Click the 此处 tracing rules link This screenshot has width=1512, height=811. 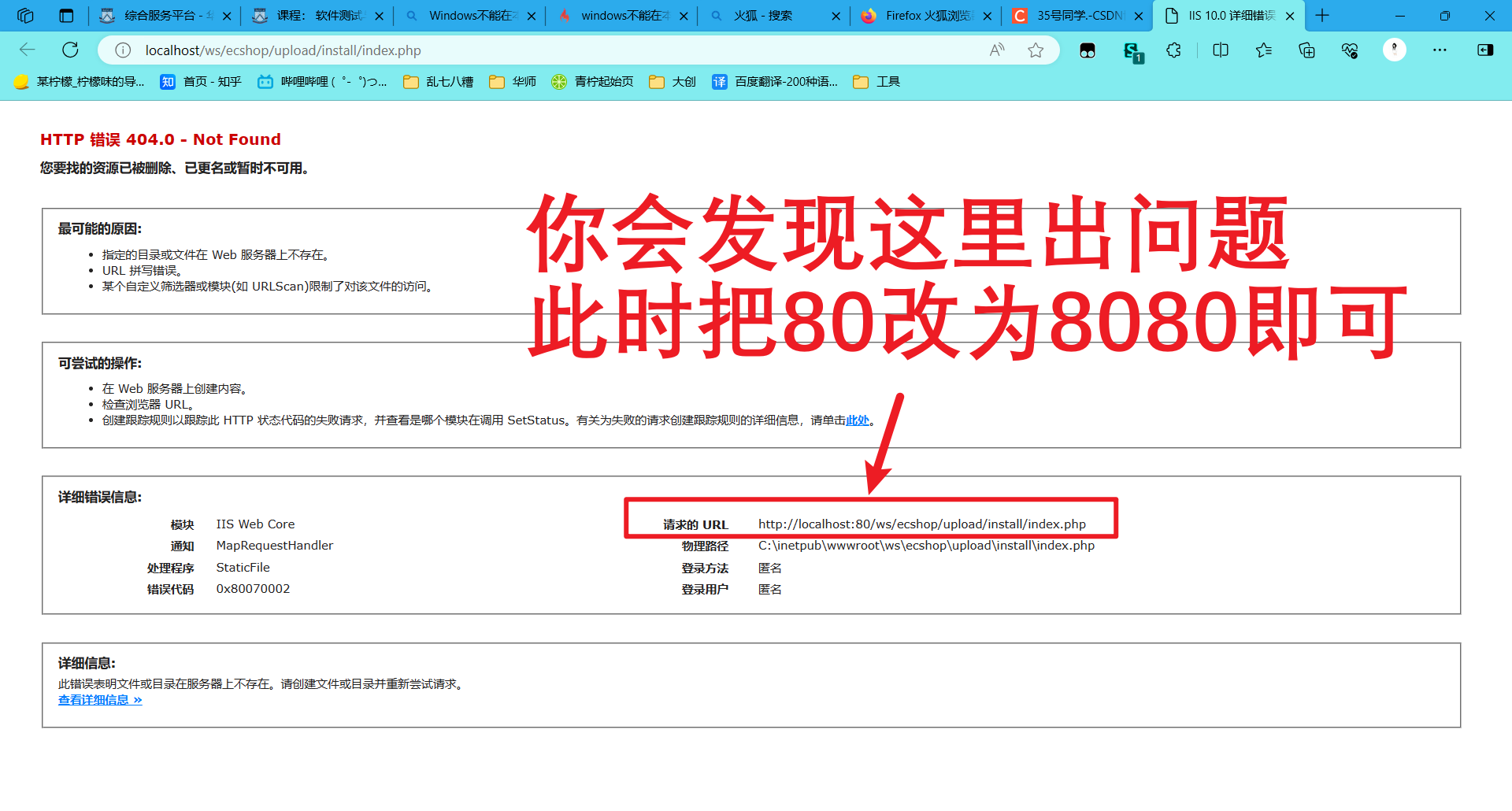tap(857, 420)
